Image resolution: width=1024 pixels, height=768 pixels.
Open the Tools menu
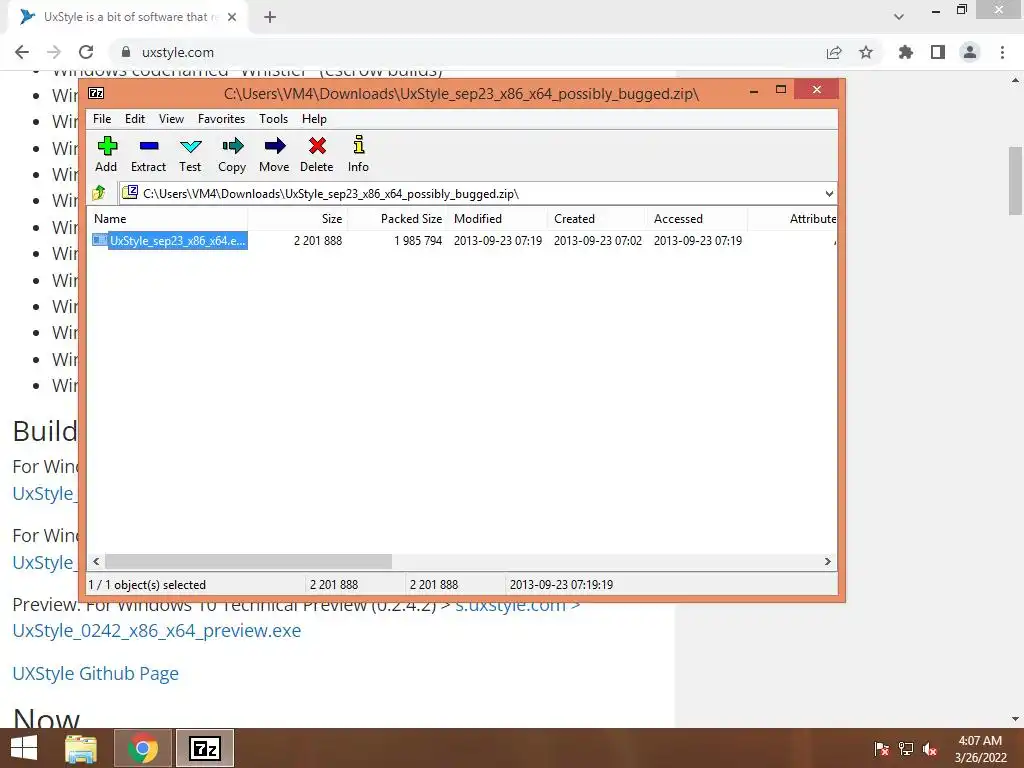273,119
